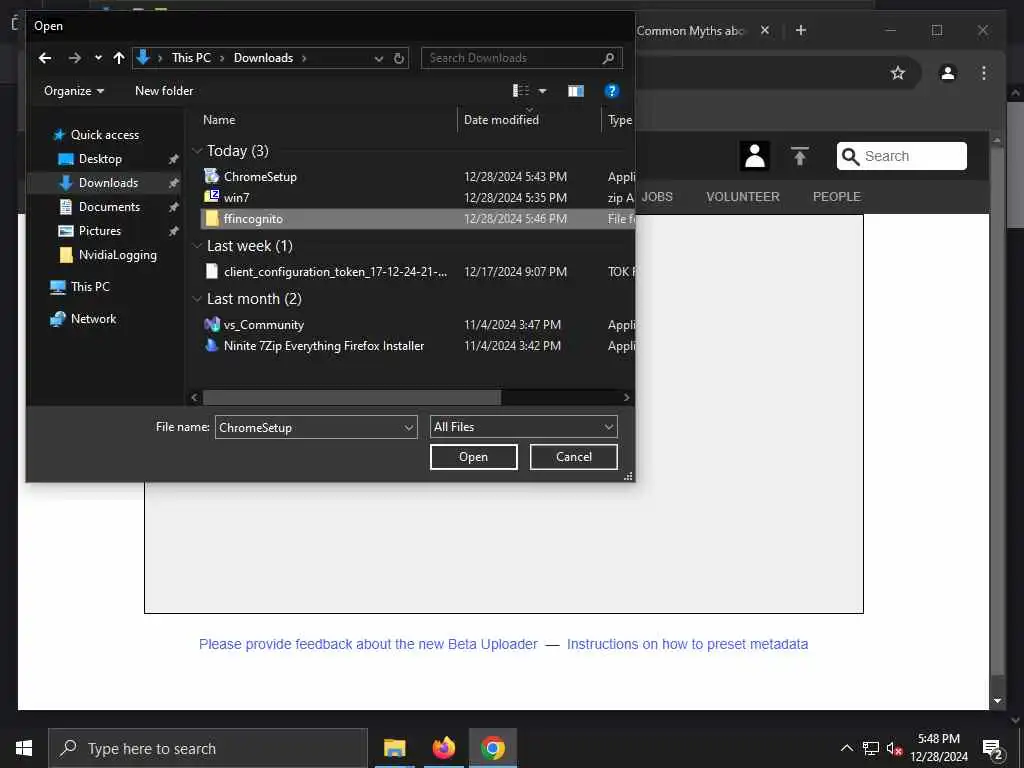Click the refresh icon in address bar
The width and height of the screenshot is (1024, 768).
pyautogui.click(x=399, y=58)
